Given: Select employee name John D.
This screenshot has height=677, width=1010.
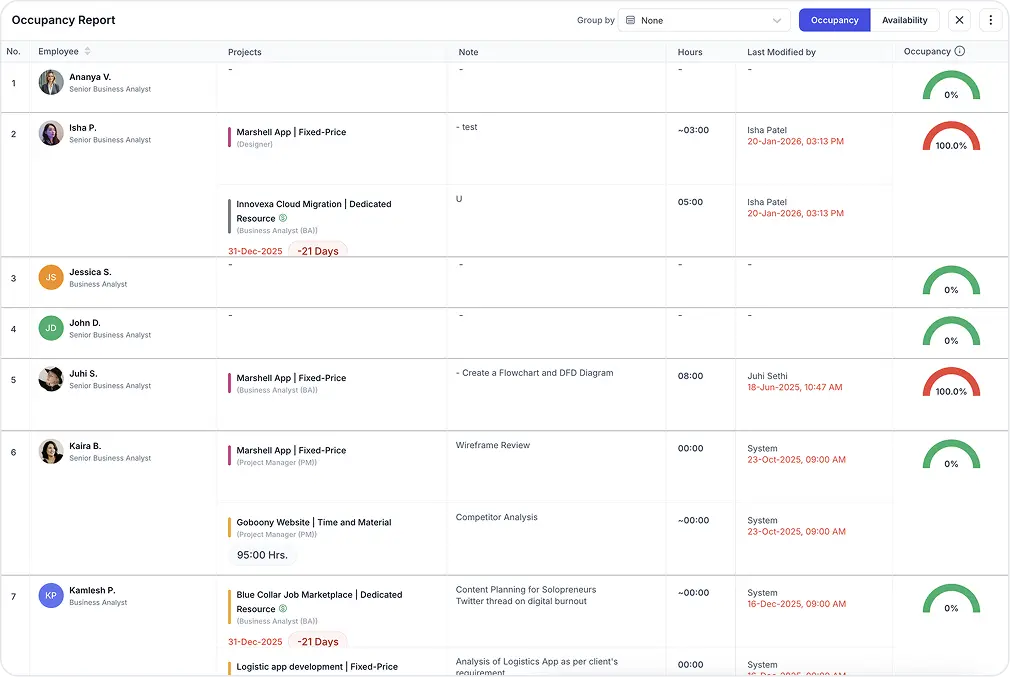Looking at the screenshot, I should coord(85,323).
